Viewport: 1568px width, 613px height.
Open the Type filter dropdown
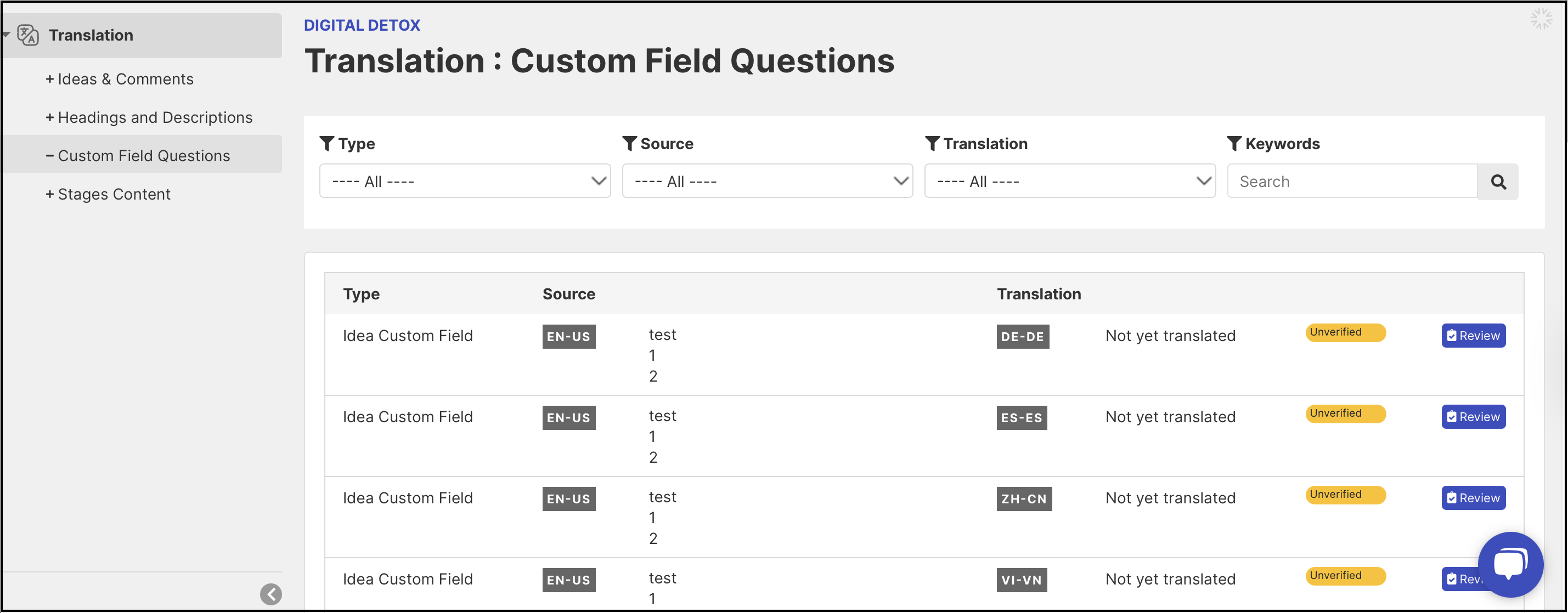[x=465, y=180]
